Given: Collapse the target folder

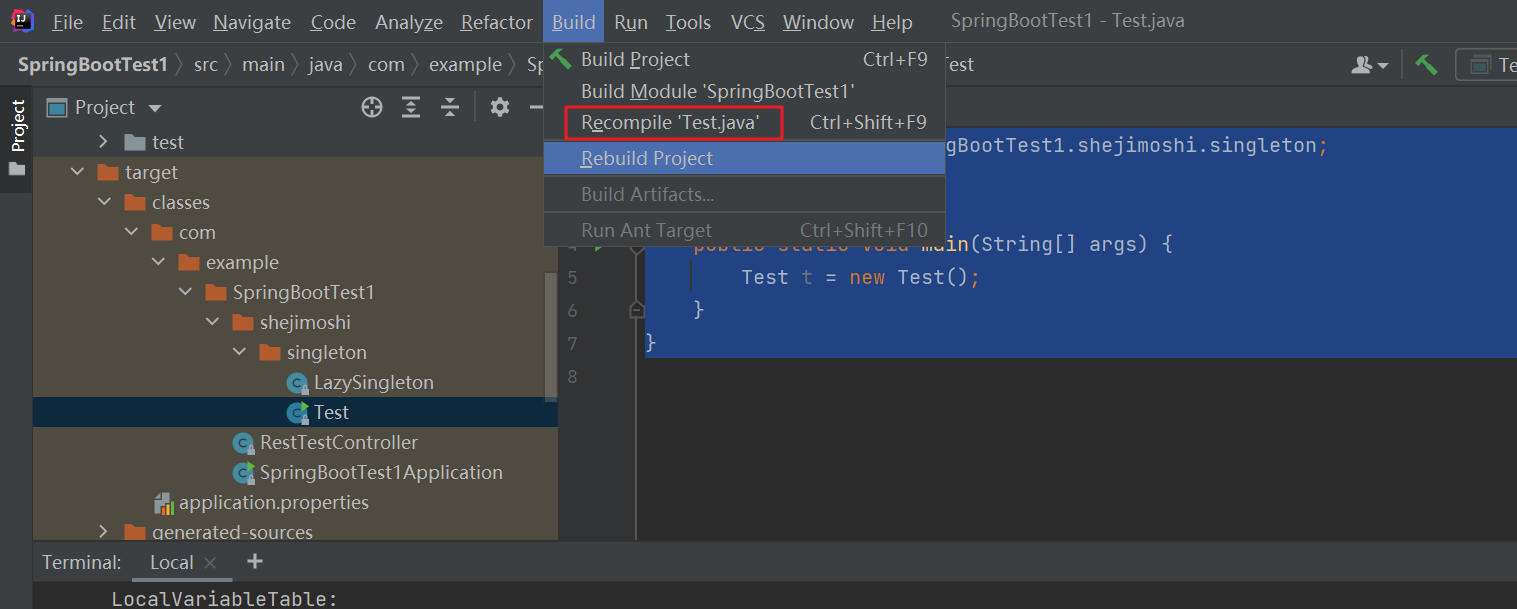Looking at the screenshot, I should tap(78, 172).
